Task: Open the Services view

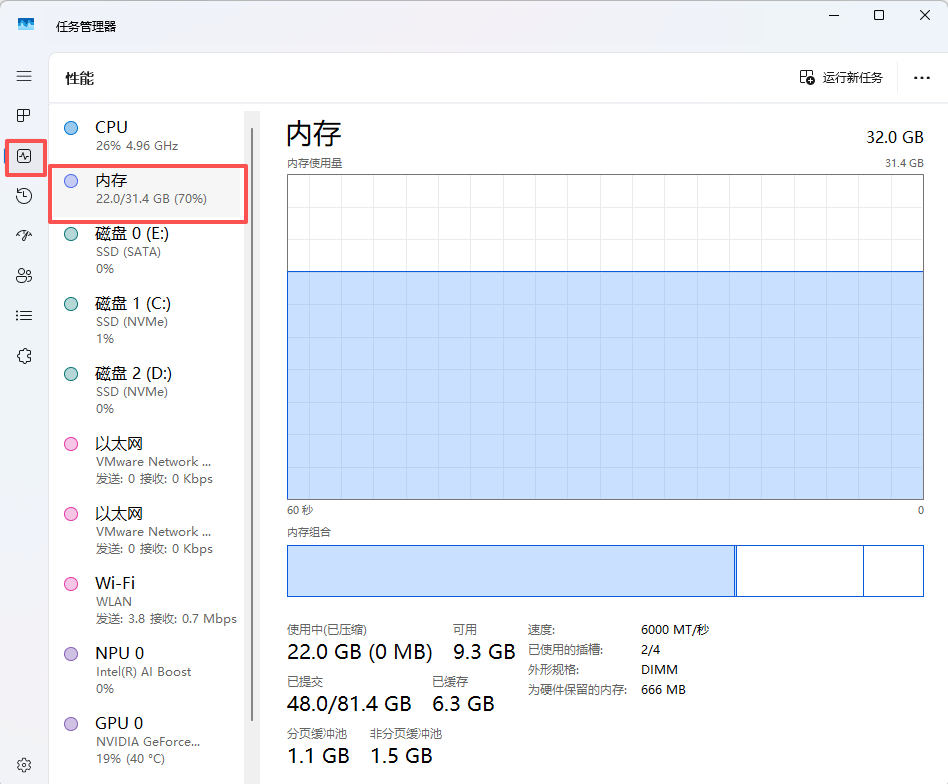Action: pos(23,355)
